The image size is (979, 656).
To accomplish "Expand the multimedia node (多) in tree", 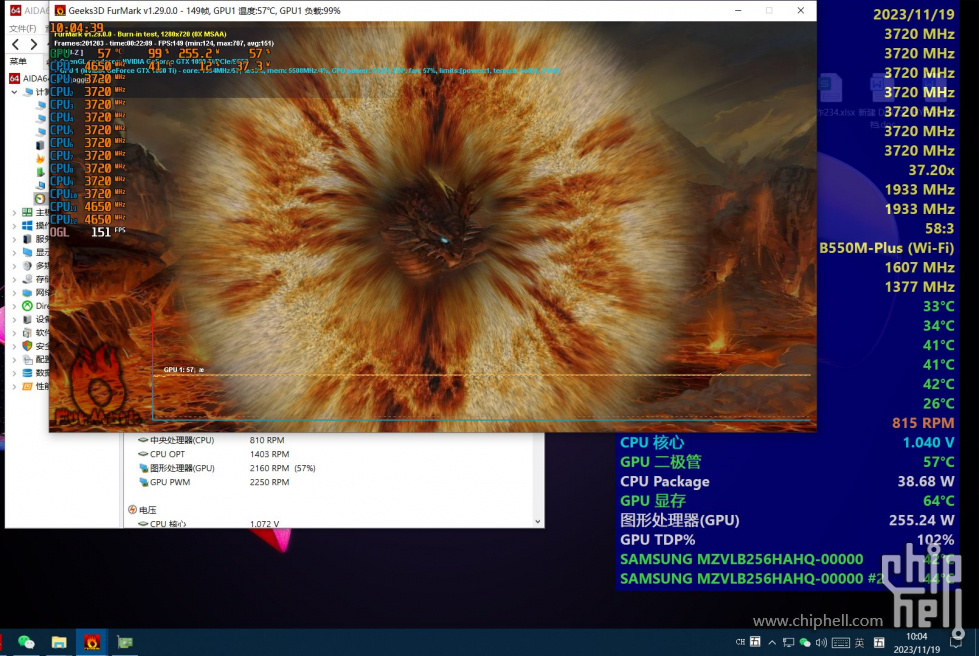I will (x=14, y=265).
